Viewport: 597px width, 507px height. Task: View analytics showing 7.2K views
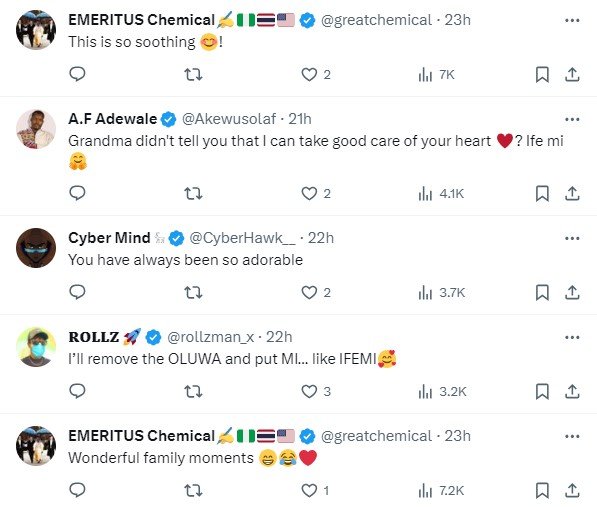(441, 490)
